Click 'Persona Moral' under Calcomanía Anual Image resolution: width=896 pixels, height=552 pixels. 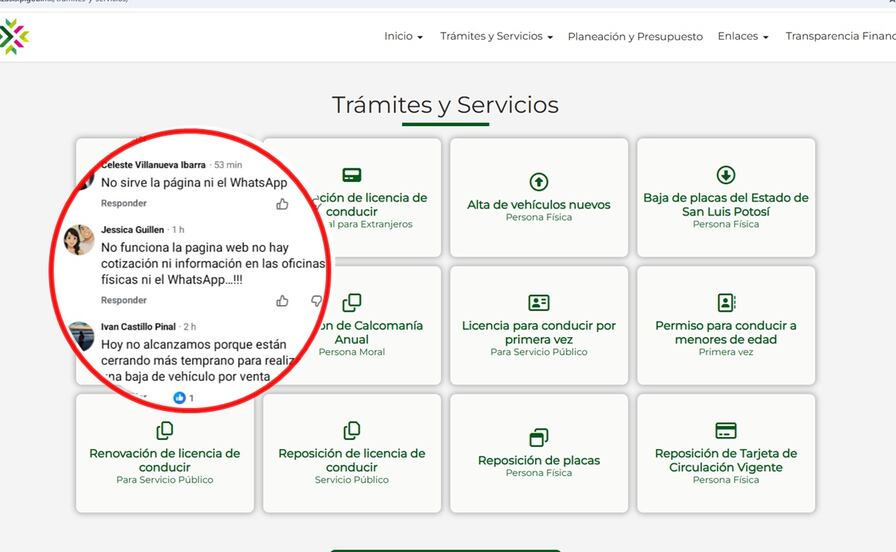point(351,352)
